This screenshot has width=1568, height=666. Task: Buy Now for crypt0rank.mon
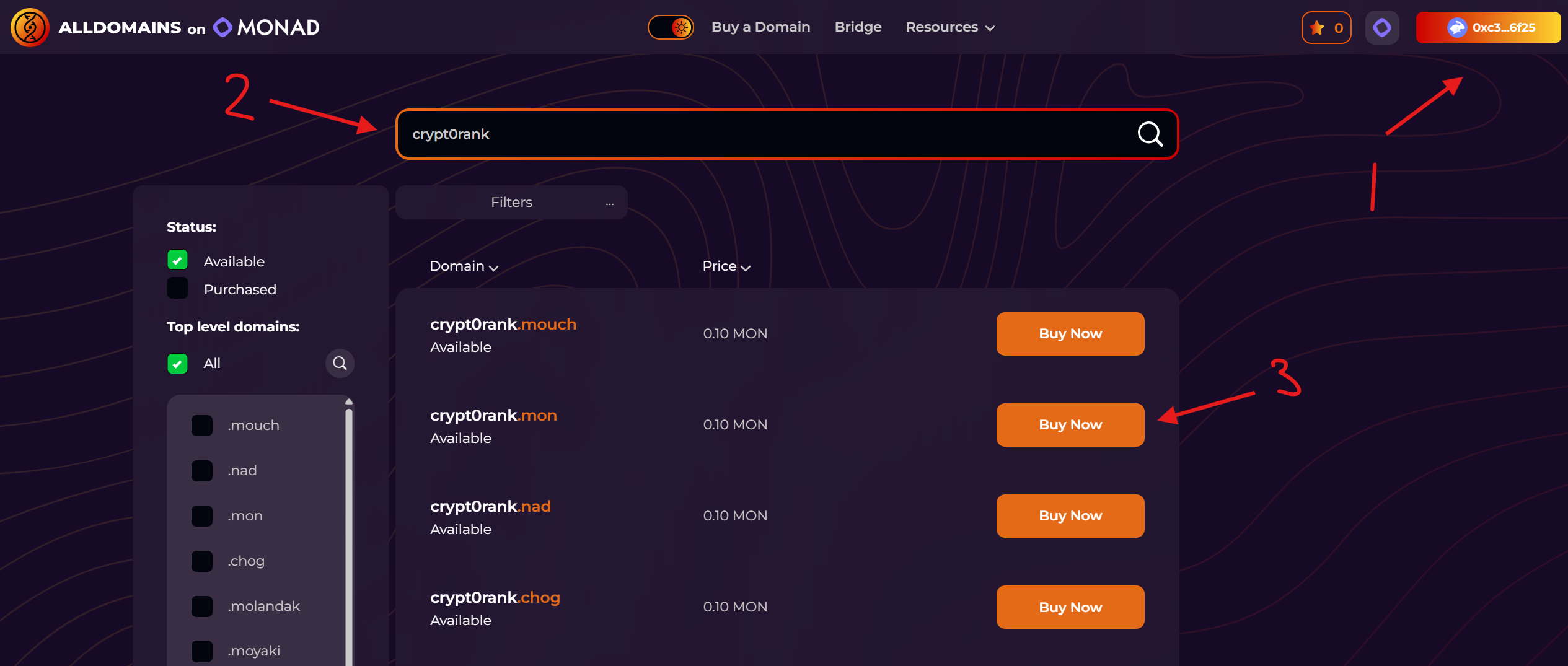tap(1070, 425)
